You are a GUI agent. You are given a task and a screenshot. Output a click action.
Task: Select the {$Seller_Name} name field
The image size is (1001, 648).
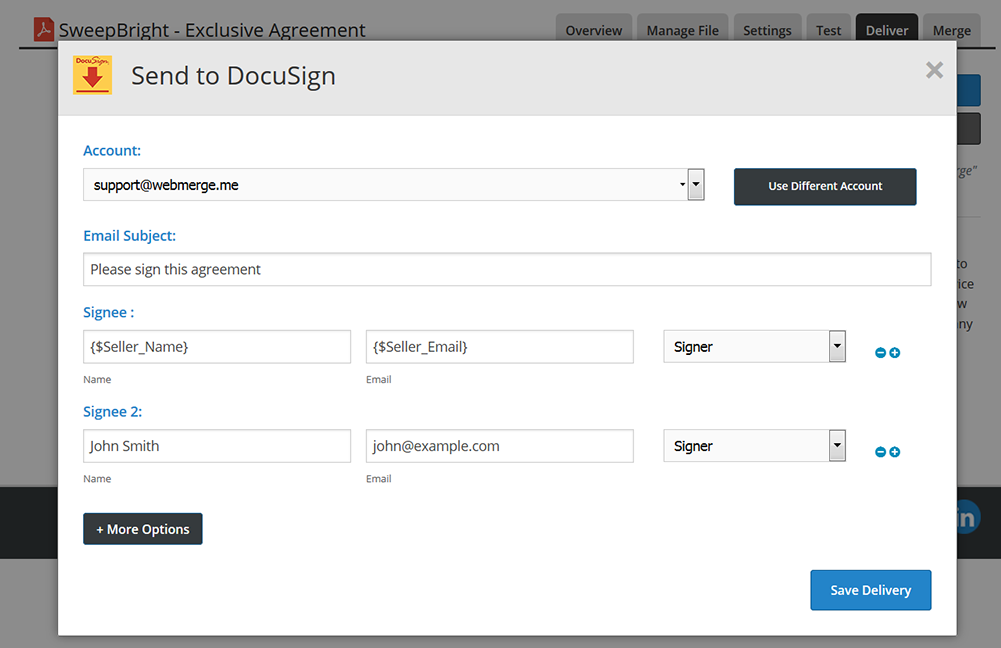pos(217,347)
